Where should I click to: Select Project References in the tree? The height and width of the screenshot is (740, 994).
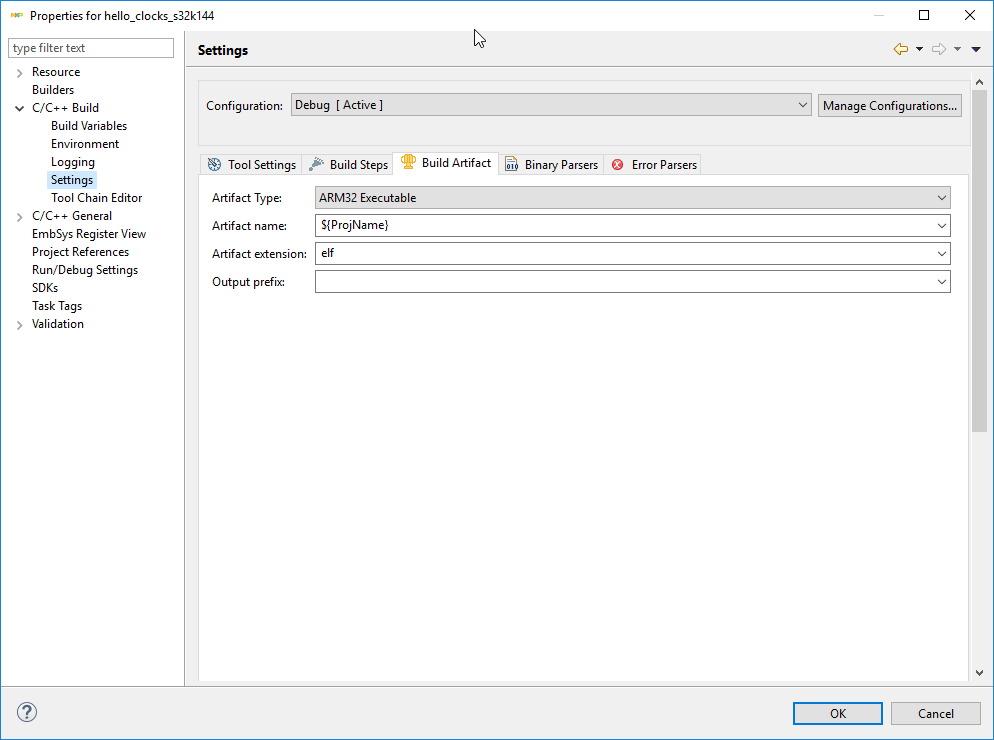coord(81,252)
